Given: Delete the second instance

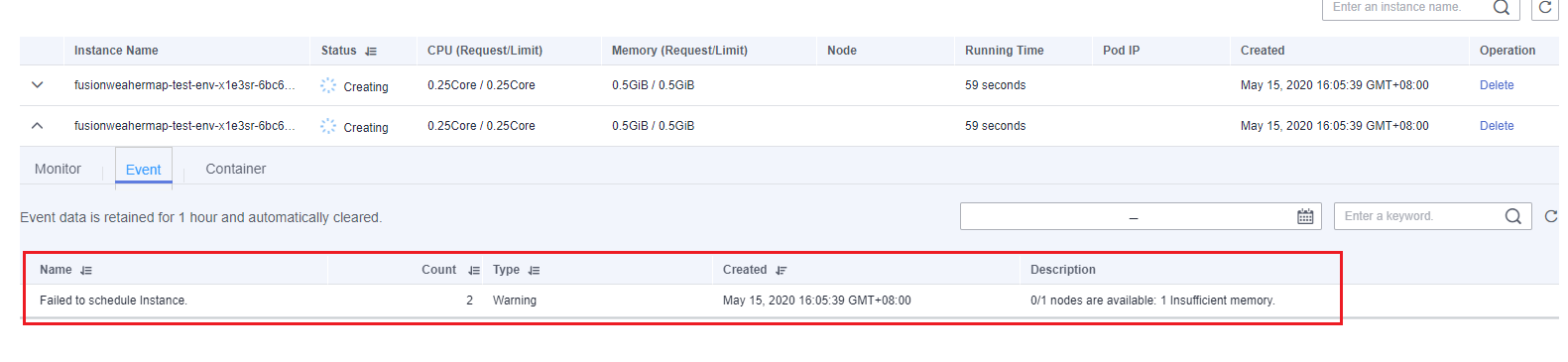Looking at the screenshot, I should (x=1497, y=126).
